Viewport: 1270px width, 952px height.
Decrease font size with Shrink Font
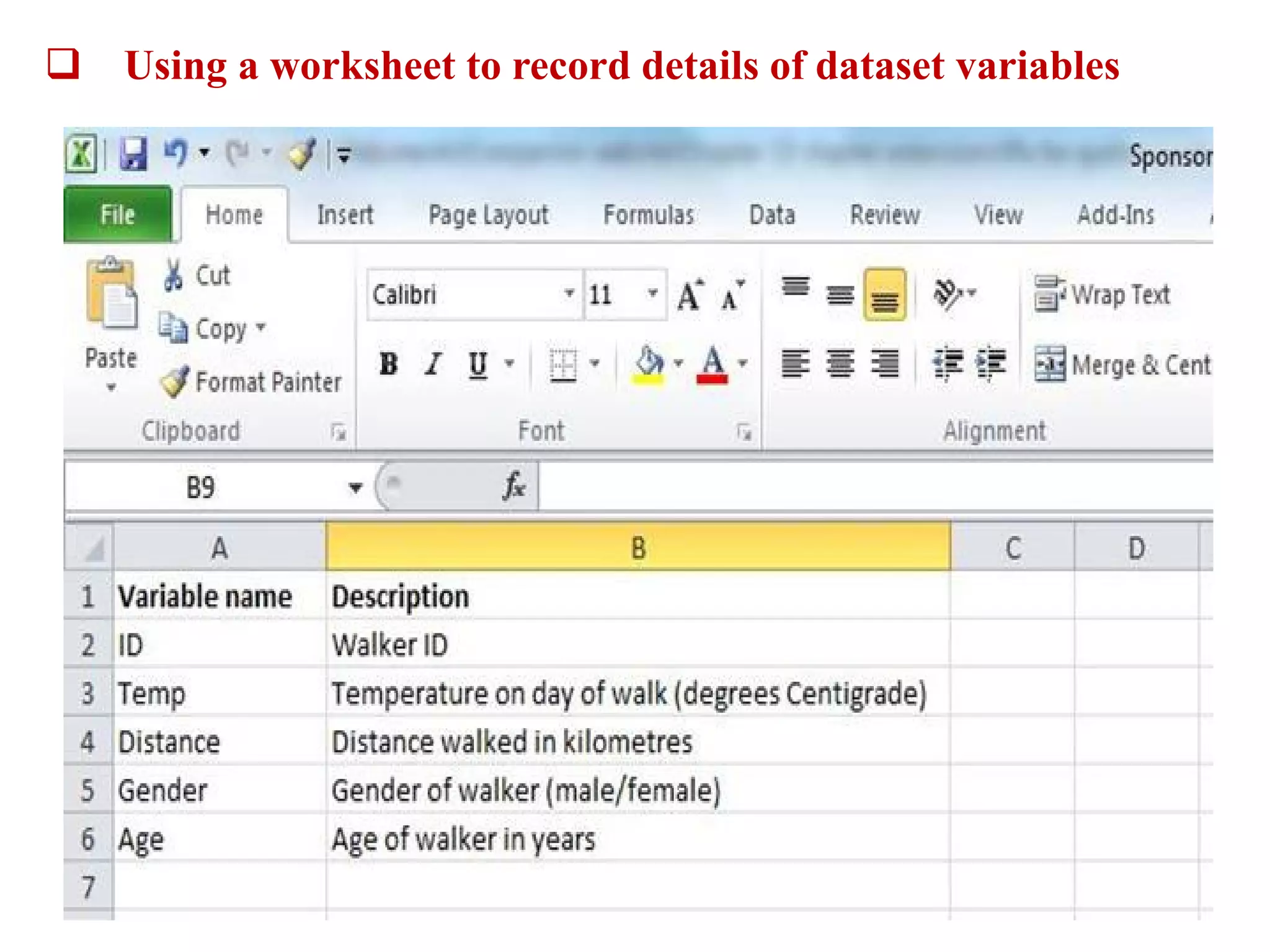pyautogui.click(x=732, y=295)
